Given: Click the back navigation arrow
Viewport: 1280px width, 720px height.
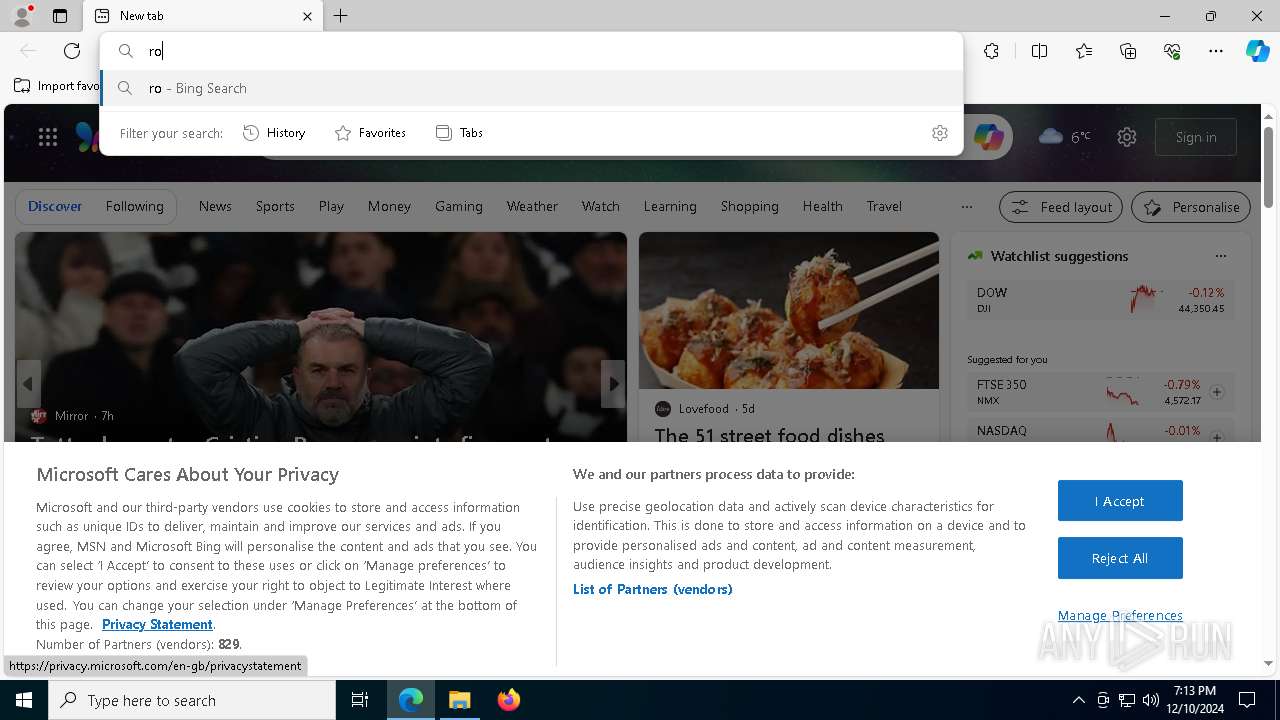Looking at the screenshot, I should 28,51.
